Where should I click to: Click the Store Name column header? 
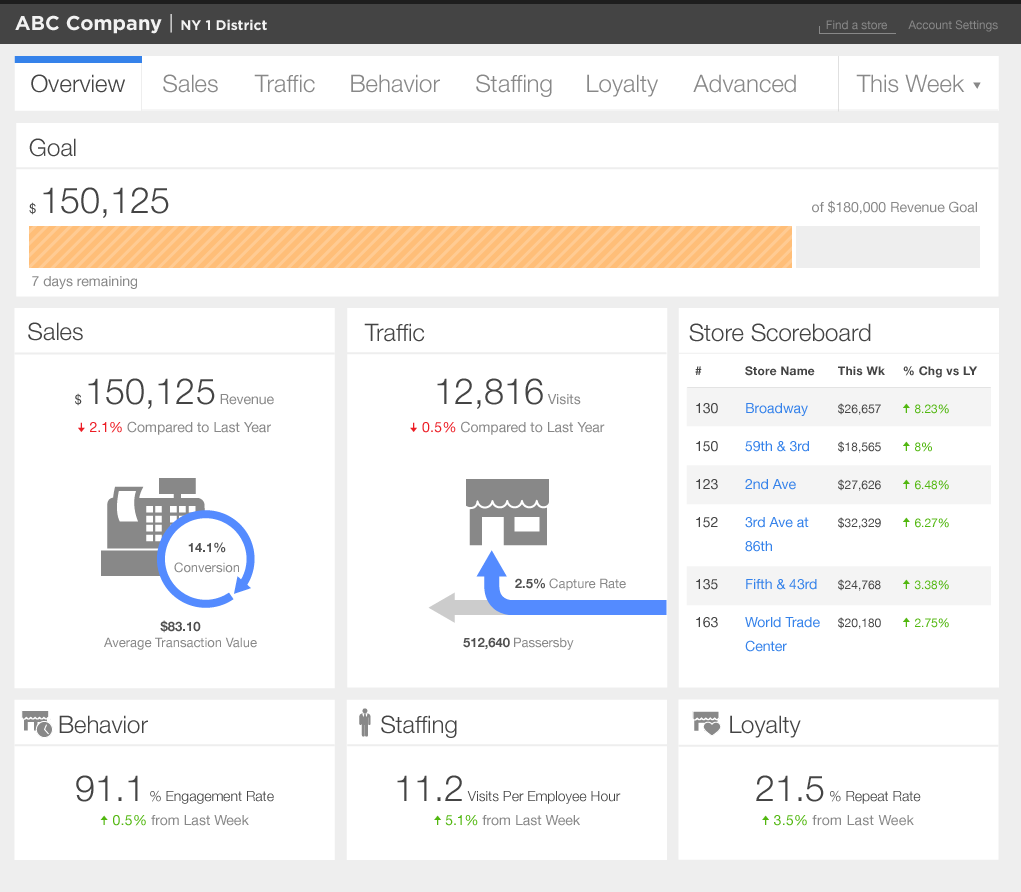(779, 371)
